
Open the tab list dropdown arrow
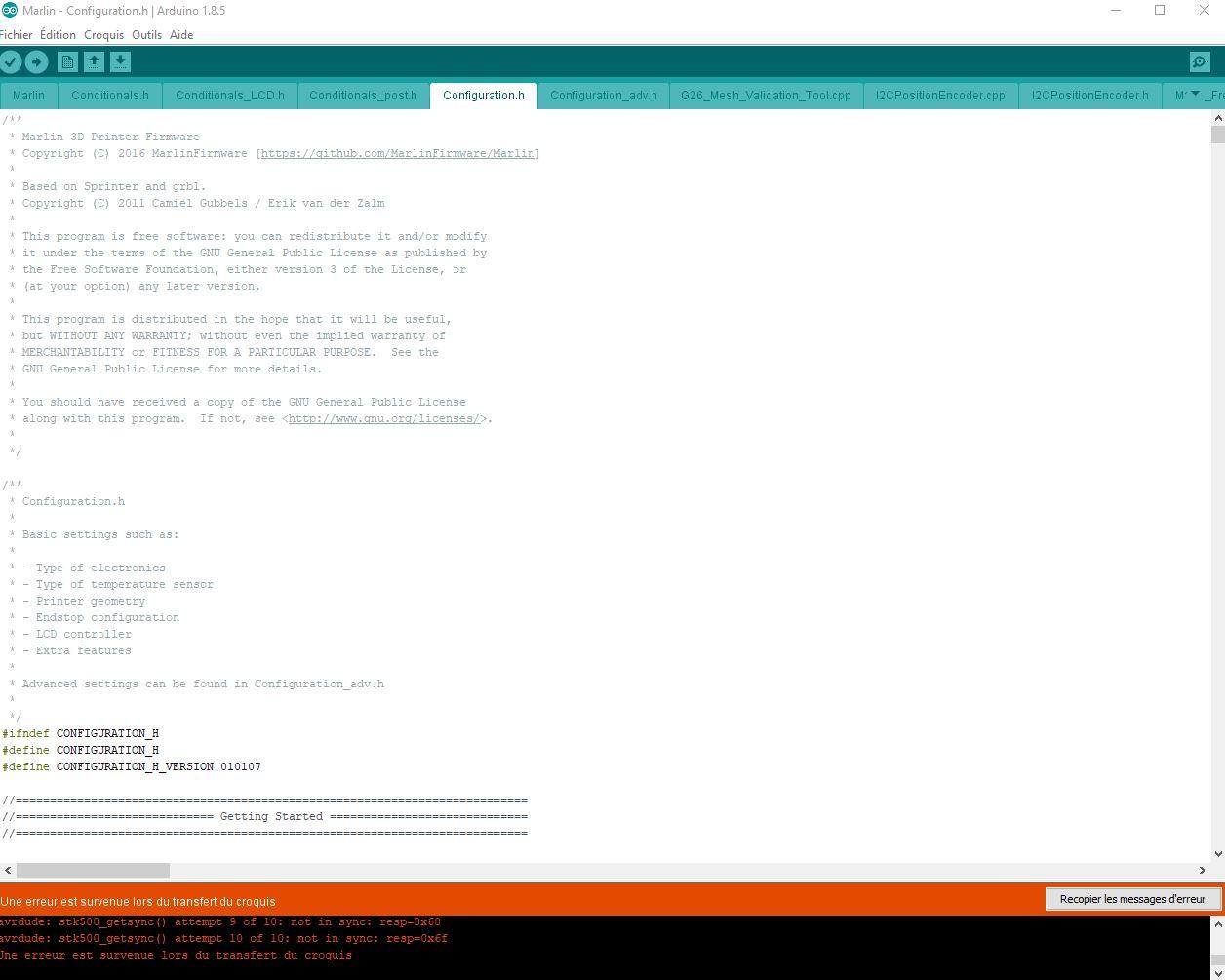(1195, 95)
